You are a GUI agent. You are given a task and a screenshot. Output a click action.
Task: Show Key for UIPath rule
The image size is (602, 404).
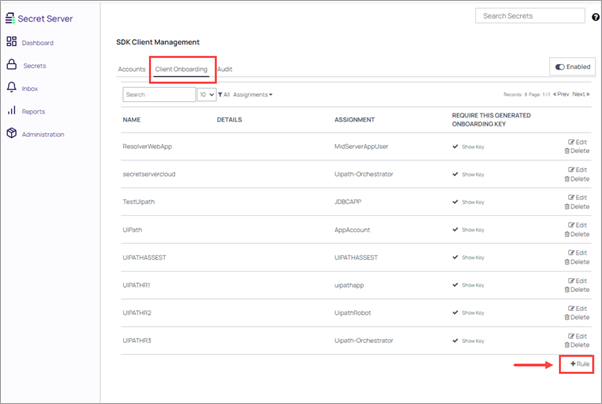[x=473, y=230]
